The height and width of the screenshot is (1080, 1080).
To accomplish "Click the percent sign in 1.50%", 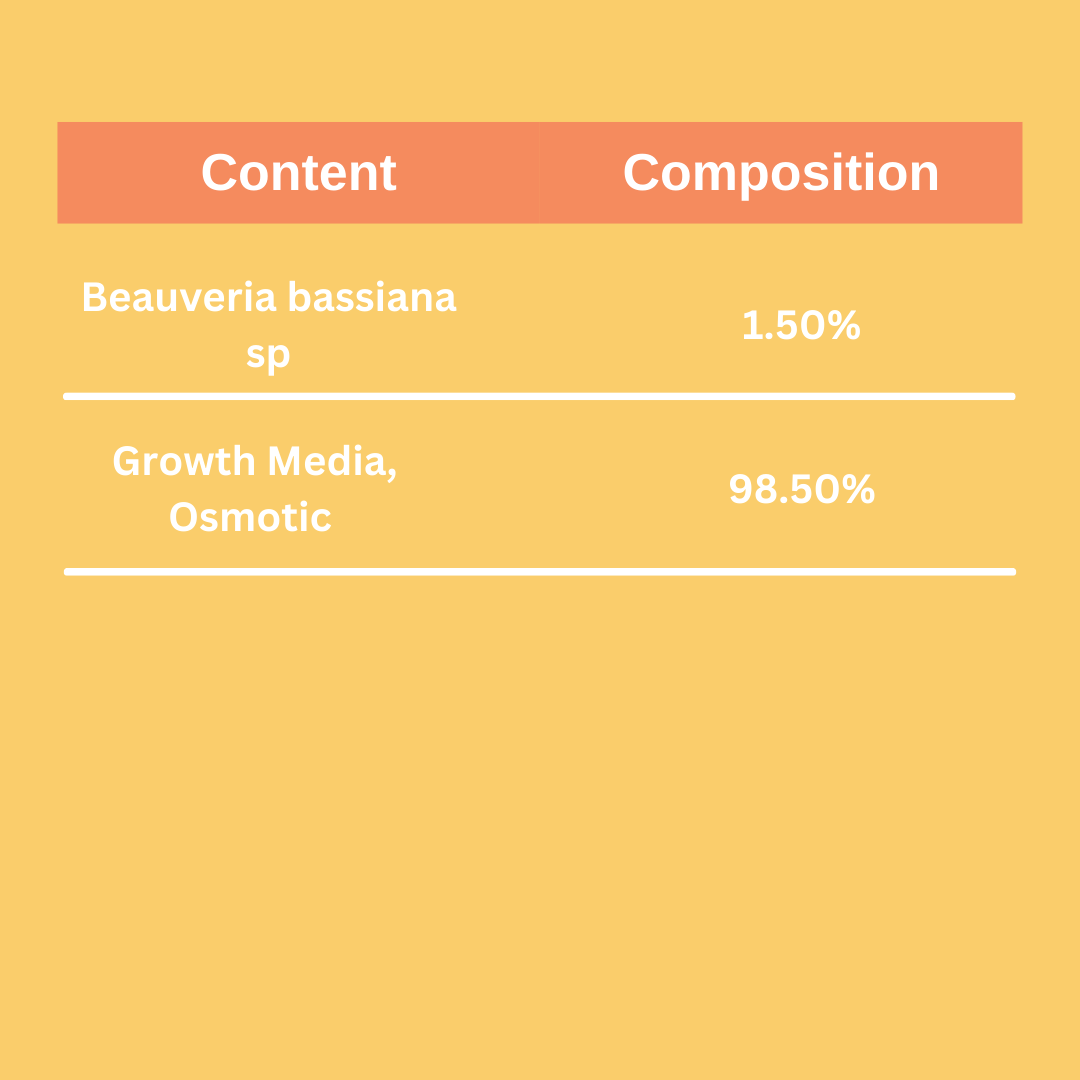I will [x=846, y=325].
